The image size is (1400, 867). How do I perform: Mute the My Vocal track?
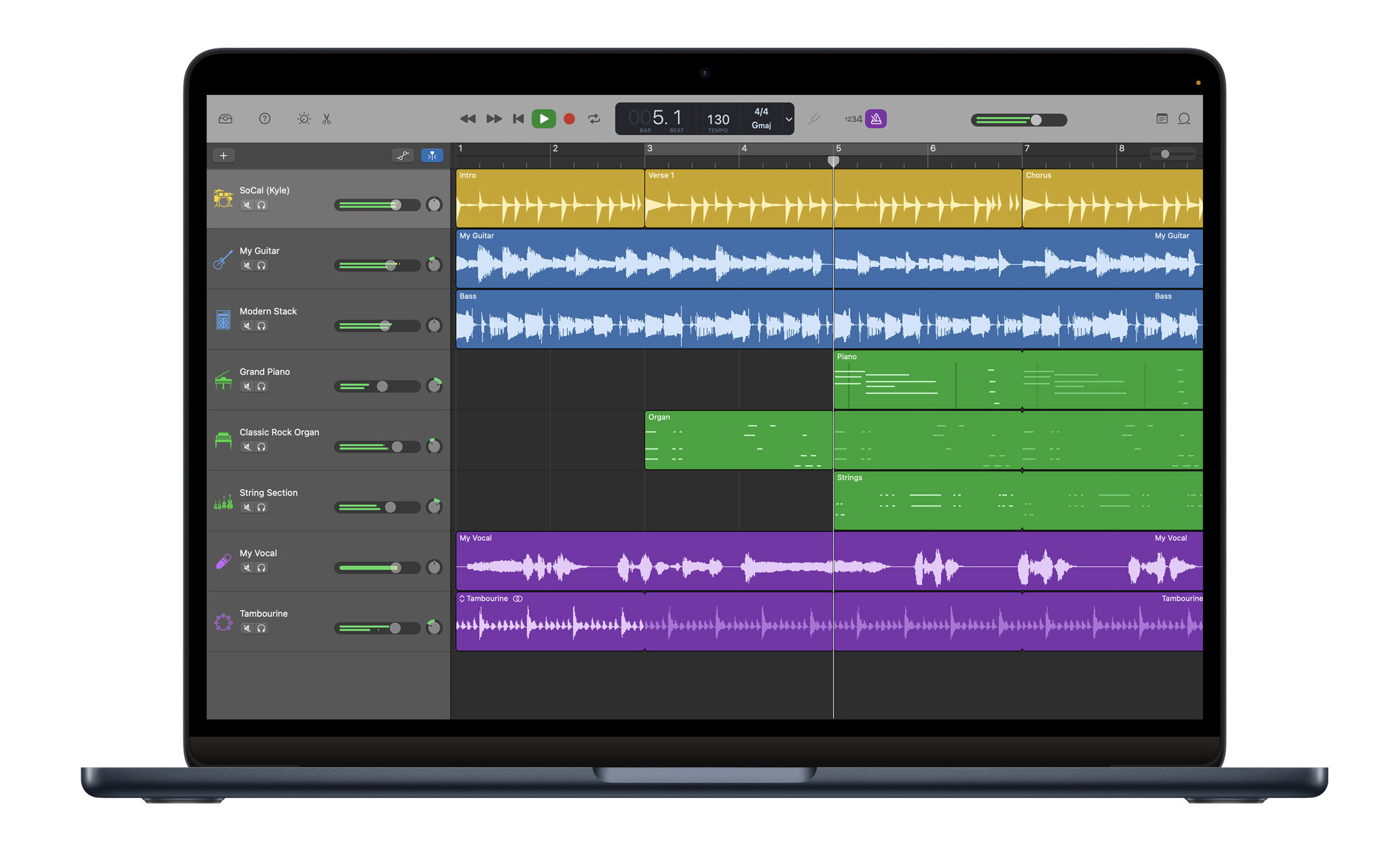click(247, 568)
